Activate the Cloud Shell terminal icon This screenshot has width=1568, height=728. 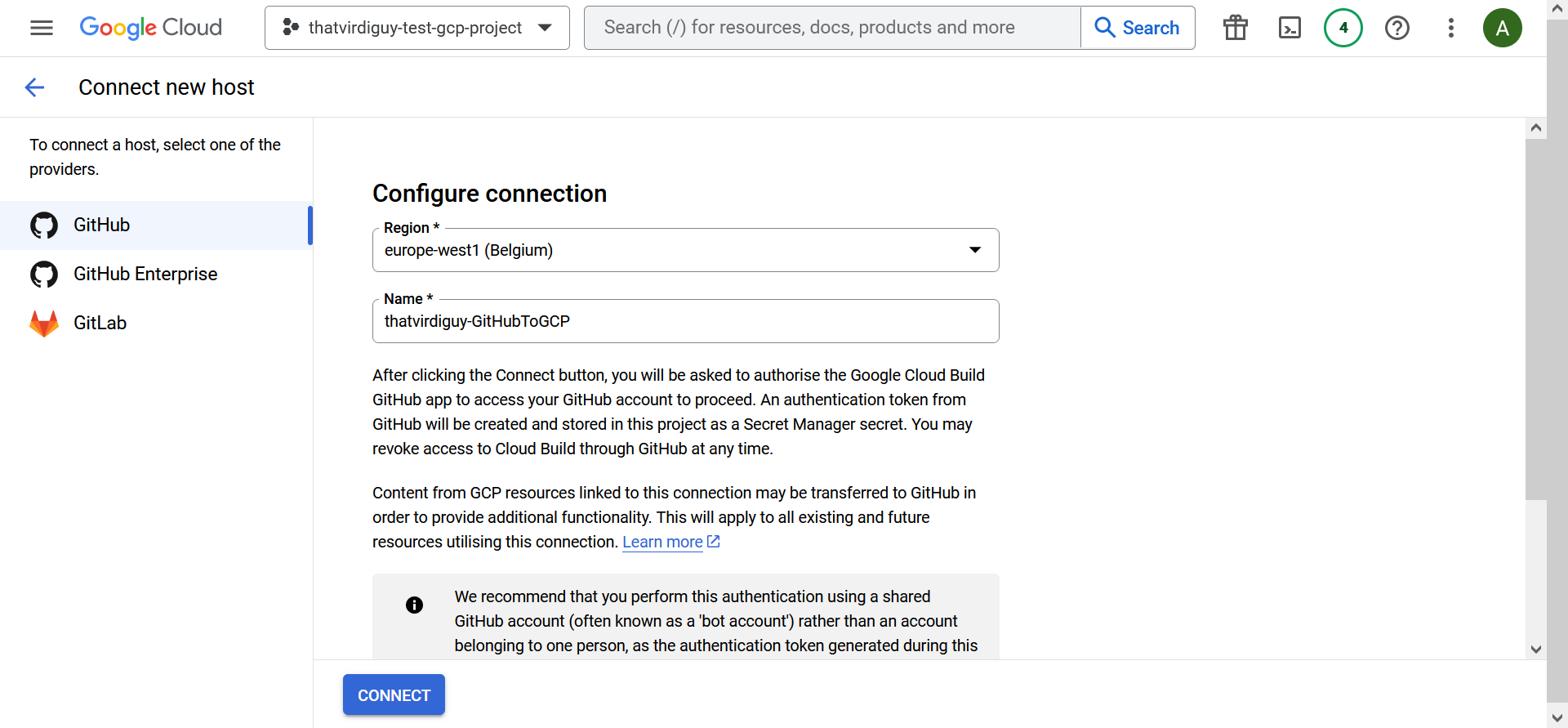[x=1290, y=28]
